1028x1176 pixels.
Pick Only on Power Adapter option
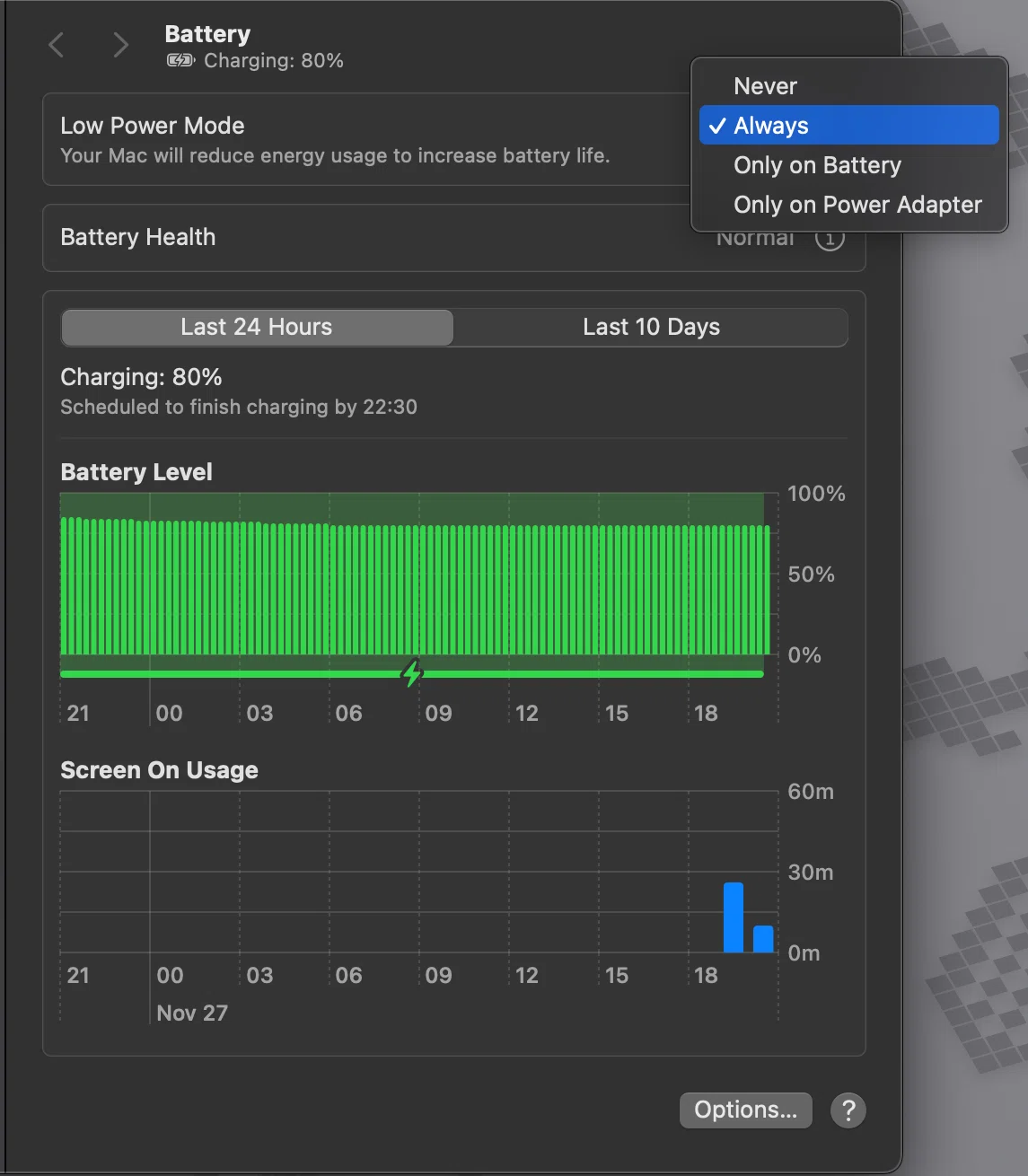[x=849, y=205]
